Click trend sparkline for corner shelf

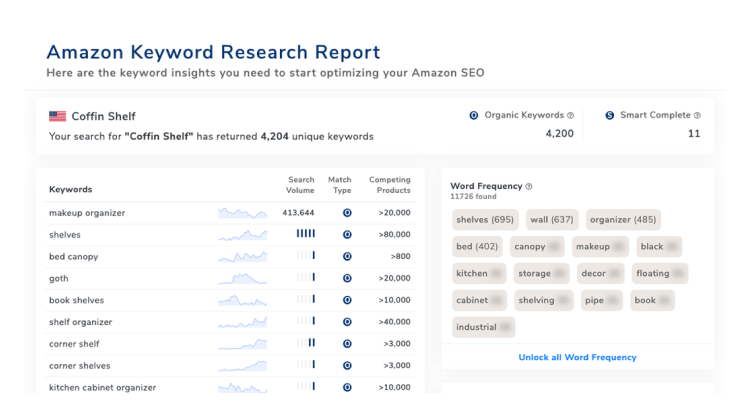pyautogui.click(x=243, y=344)
